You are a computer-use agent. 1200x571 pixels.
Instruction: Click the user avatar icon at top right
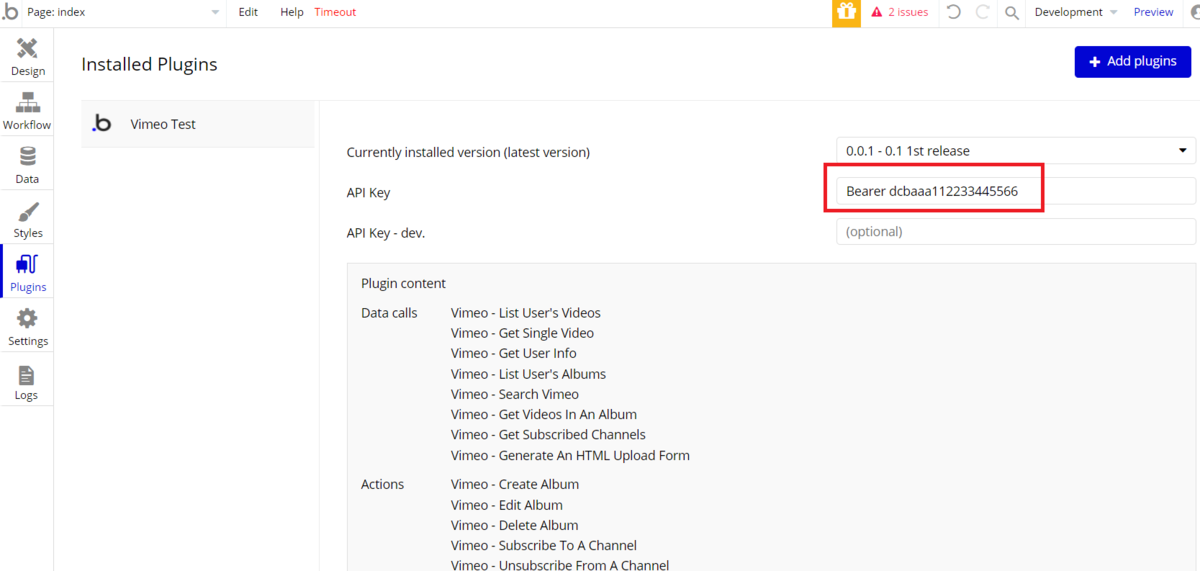click(x=1193, y=12)
